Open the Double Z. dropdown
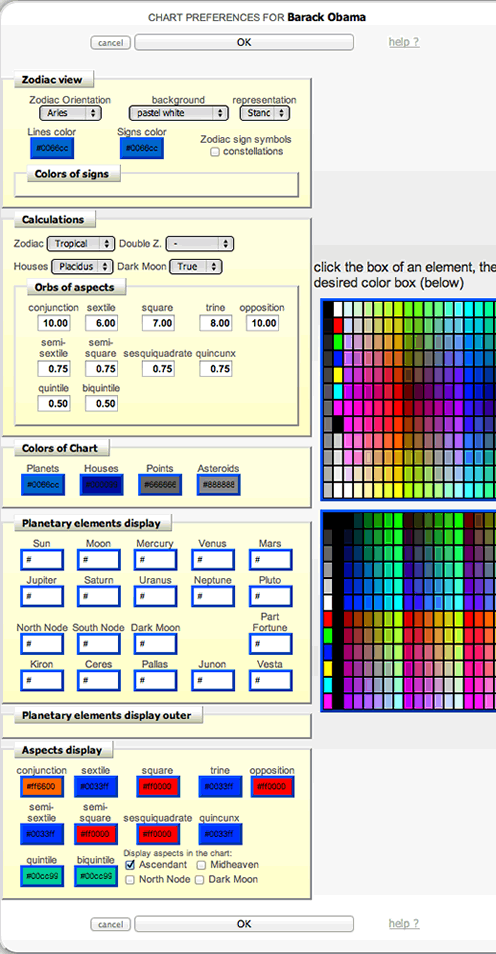 (200, 244)
